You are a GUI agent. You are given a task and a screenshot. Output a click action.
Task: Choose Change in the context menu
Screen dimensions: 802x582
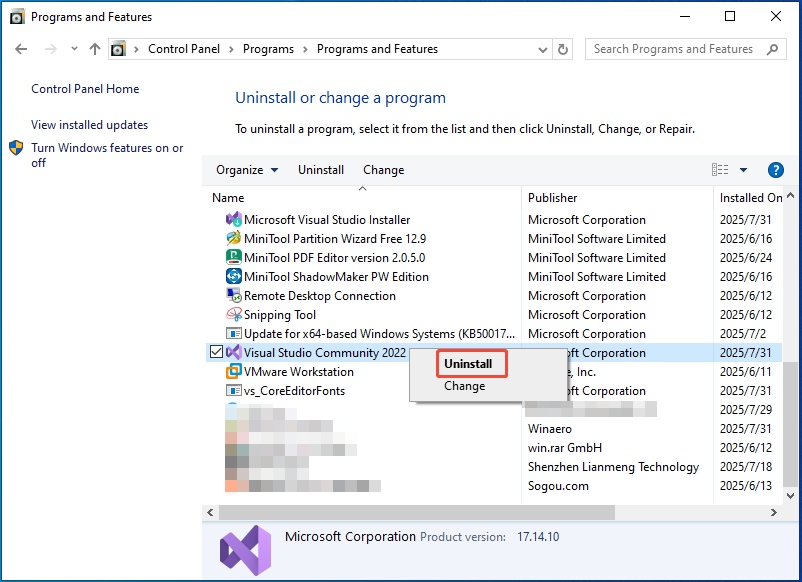[464, 386]
